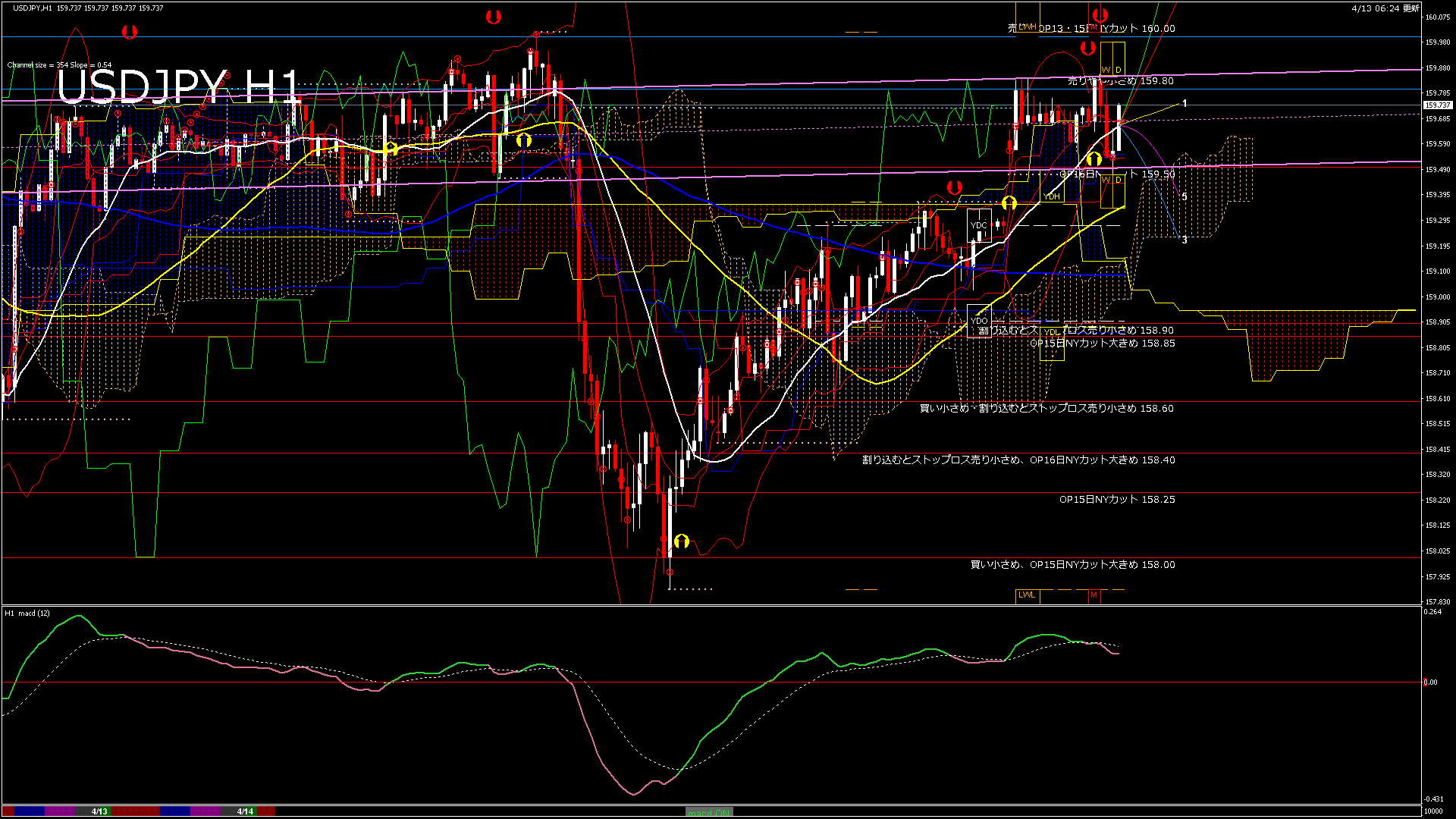
Task: Click the OP15日NYカット 158.25 label
Action: [1116, 500]
